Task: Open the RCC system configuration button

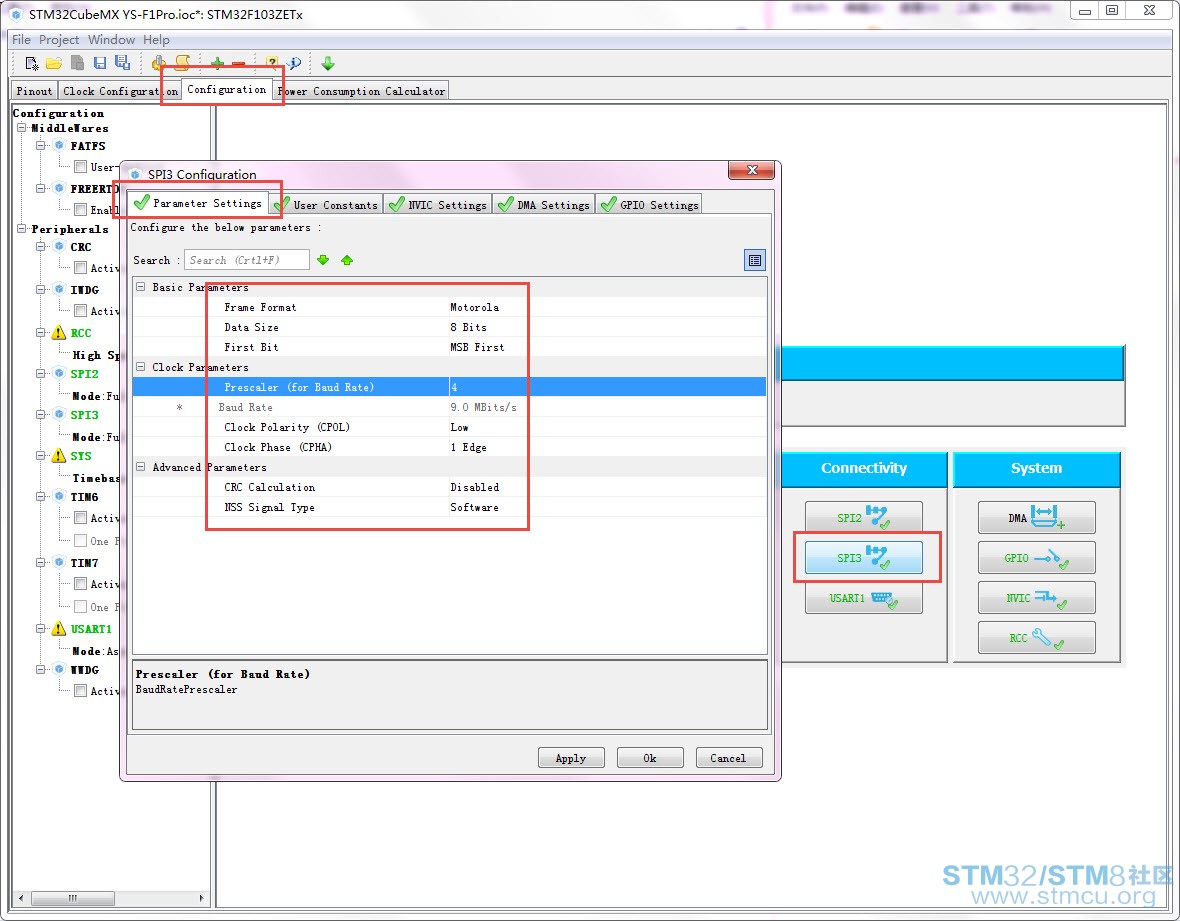Action: click(1036, 638)
